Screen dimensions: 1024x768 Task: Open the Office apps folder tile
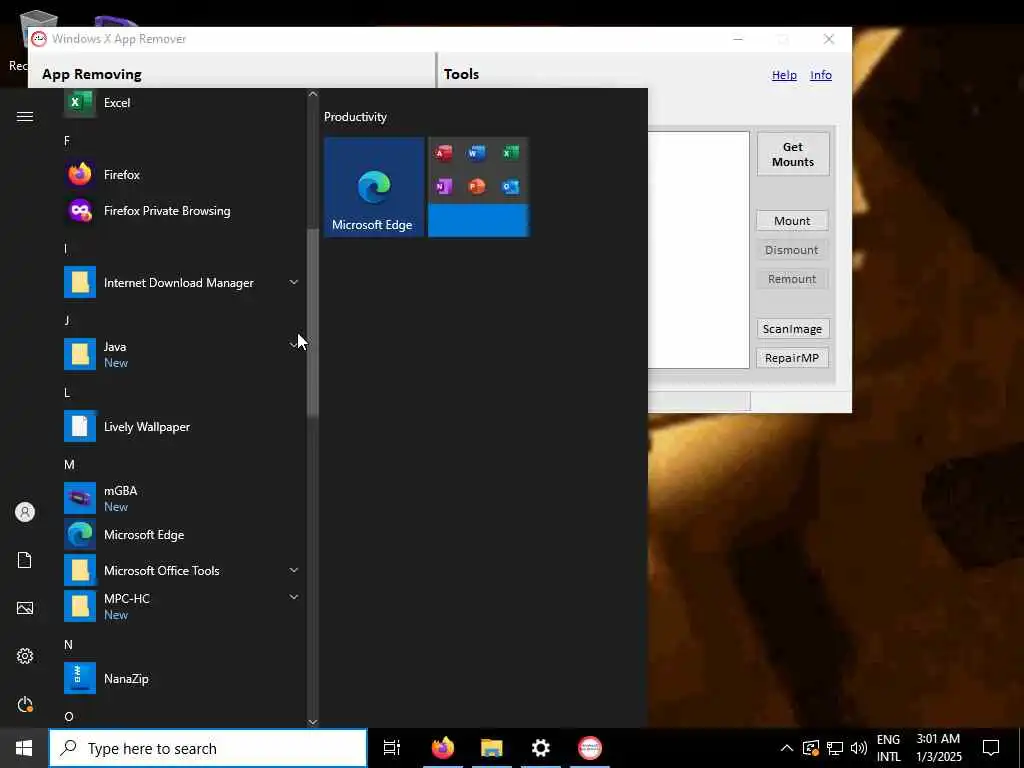(x=478, y=187)
